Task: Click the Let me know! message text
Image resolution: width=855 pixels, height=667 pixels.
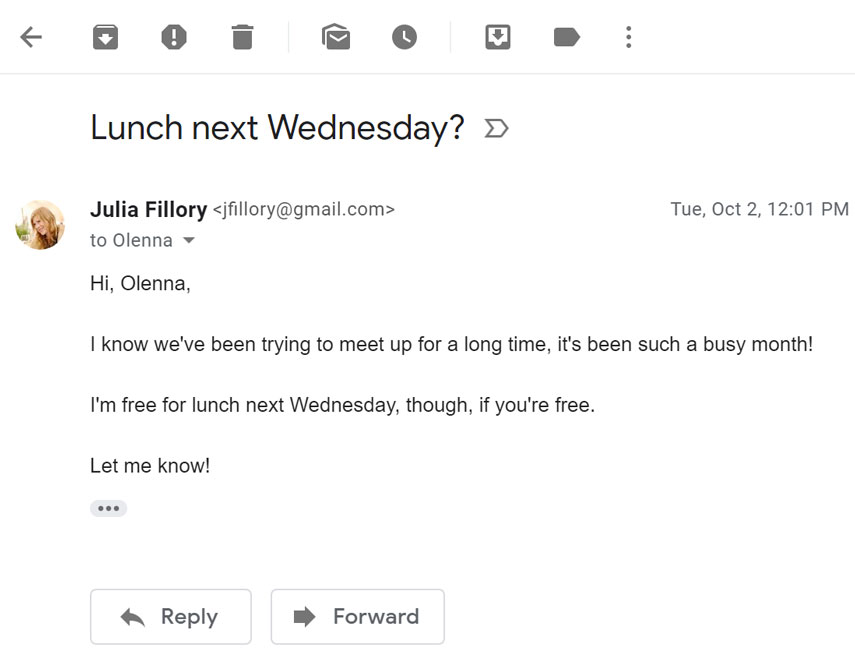Action: tap(150, 466)
